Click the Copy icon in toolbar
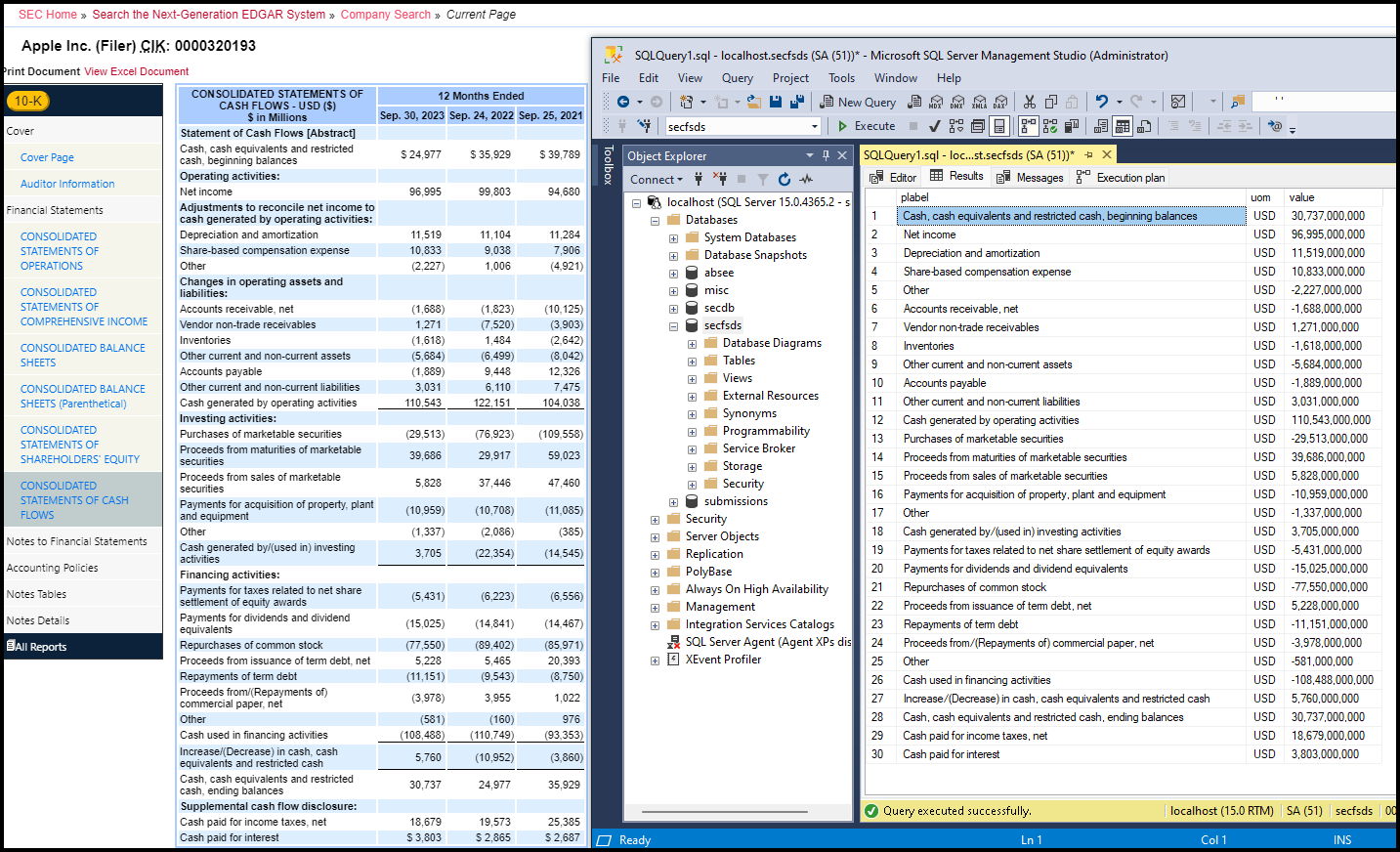Viewport: 1400px width, 852px height. point(1051,102)
